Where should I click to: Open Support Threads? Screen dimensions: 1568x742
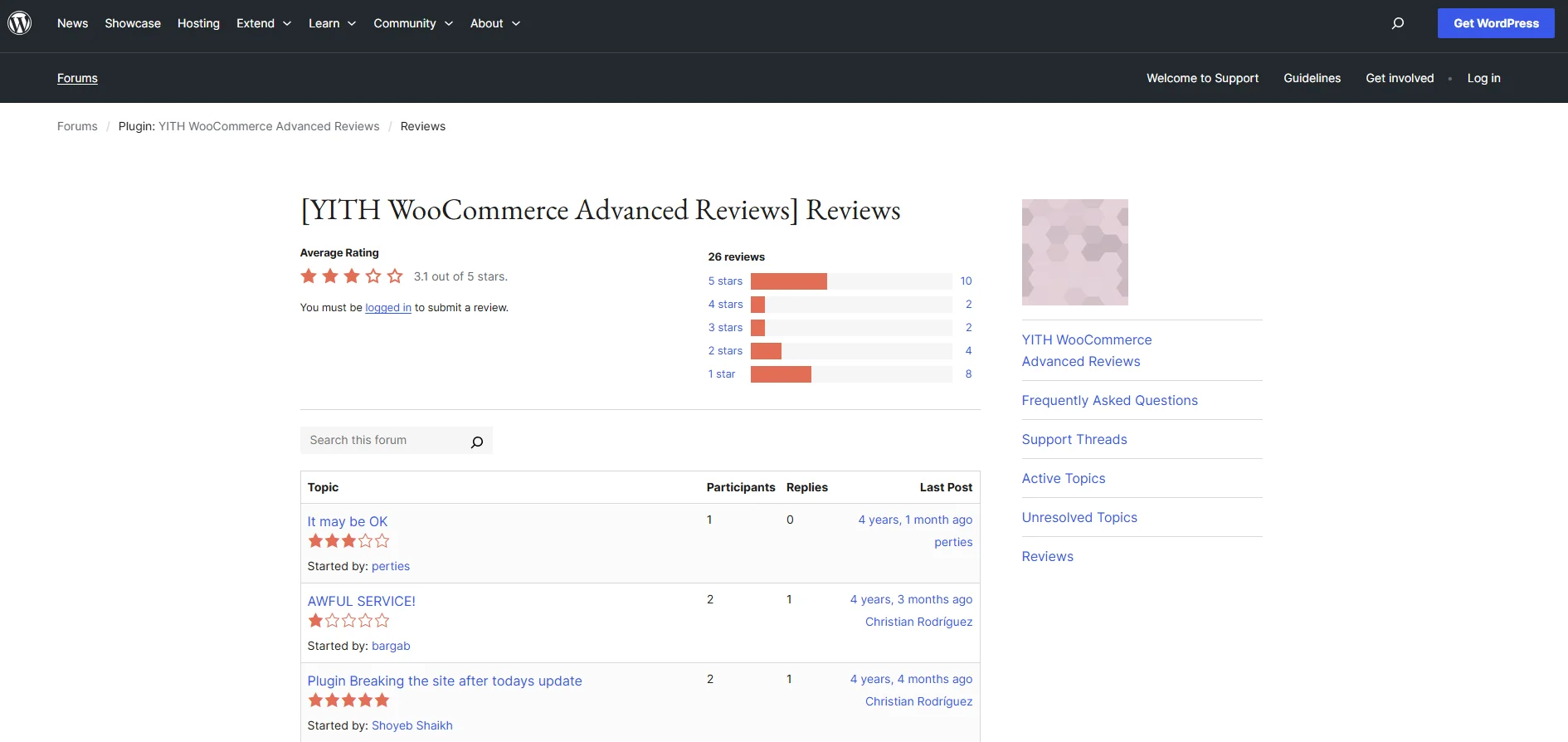[x=1074, y=439]
